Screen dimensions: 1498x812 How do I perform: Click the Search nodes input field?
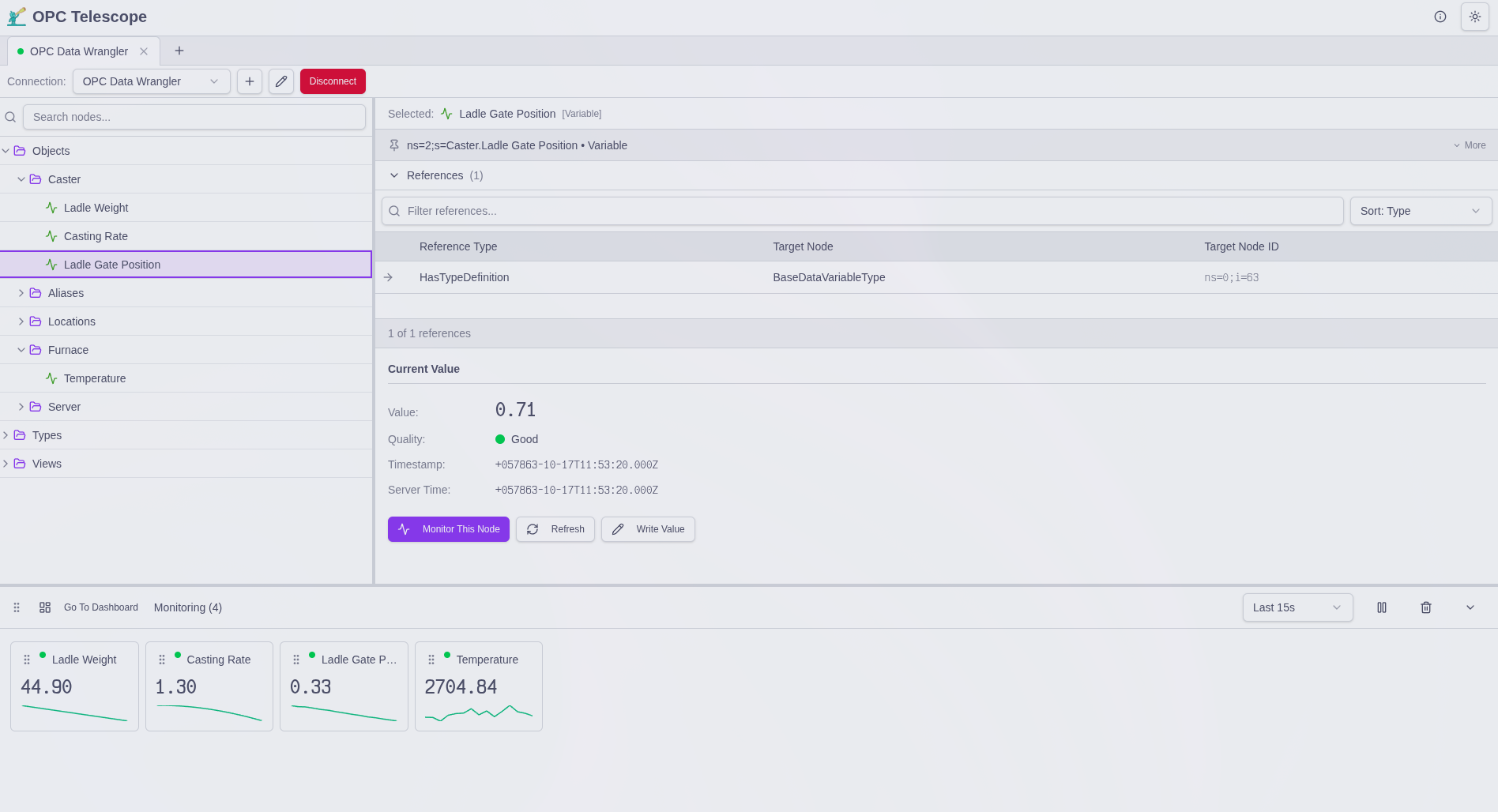(194, 117)
